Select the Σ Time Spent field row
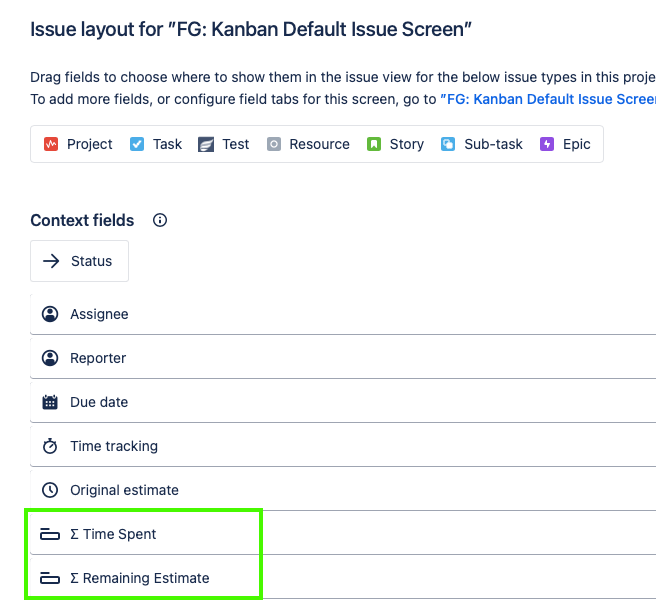The width and height of the screenshot is (656, 612). click(343, 534)
